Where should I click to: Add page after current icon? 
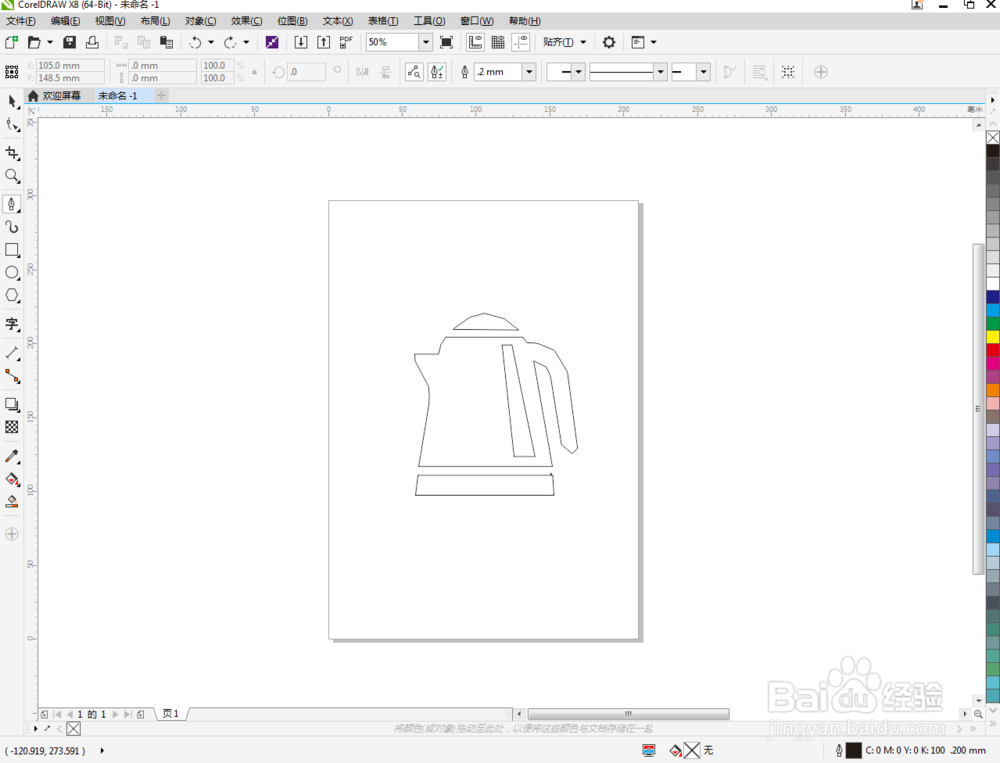pos(140,715)
